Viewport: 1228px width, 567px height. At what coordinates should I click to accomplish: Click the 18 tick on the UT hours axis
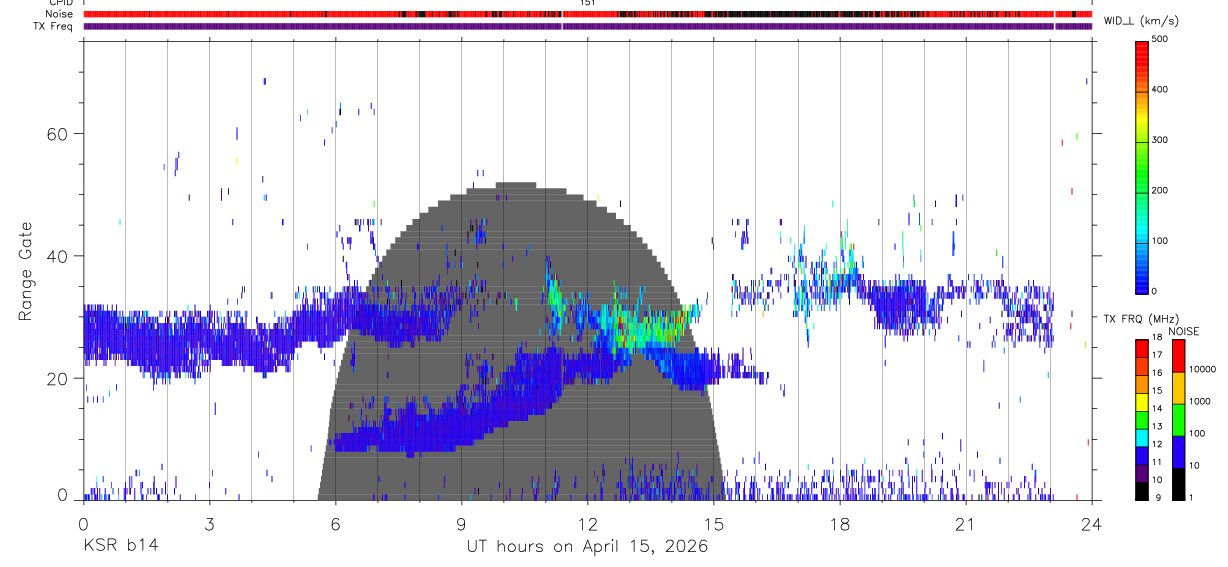coord(839,524)
